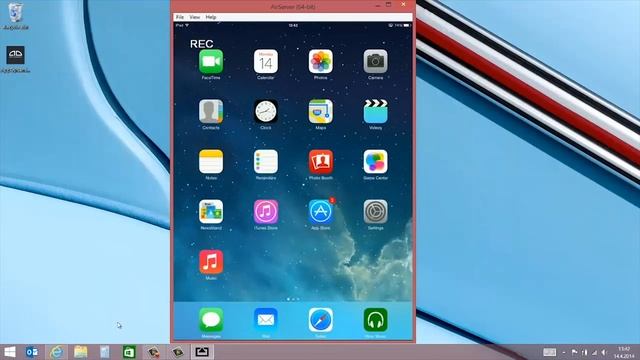The width and height of the screenshot is (640, 360).
Task: Open the volume speaker tray icon
Action: pos(604,352)
